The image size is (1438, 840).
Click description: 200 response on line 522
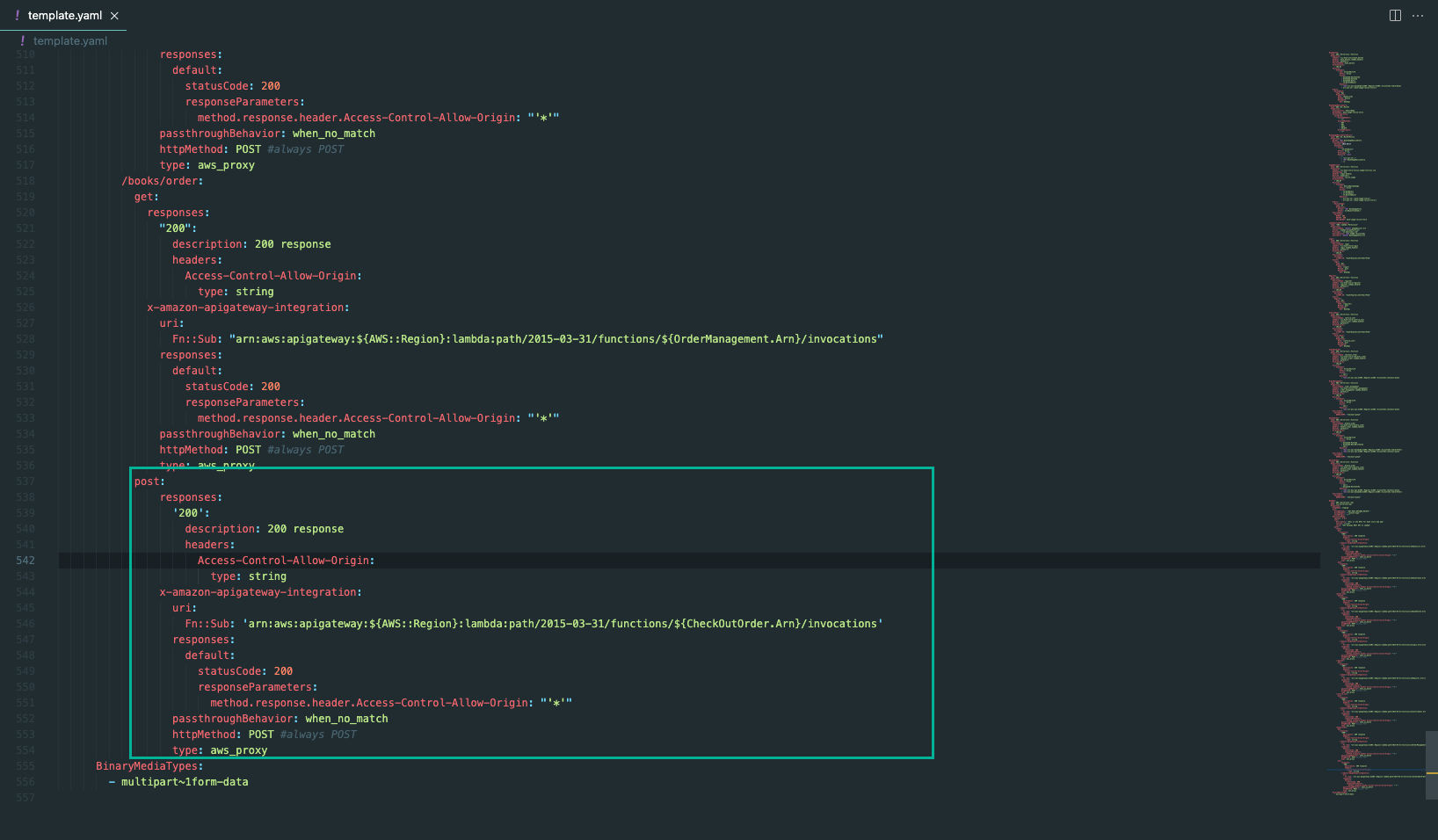[x=252, y=244]
